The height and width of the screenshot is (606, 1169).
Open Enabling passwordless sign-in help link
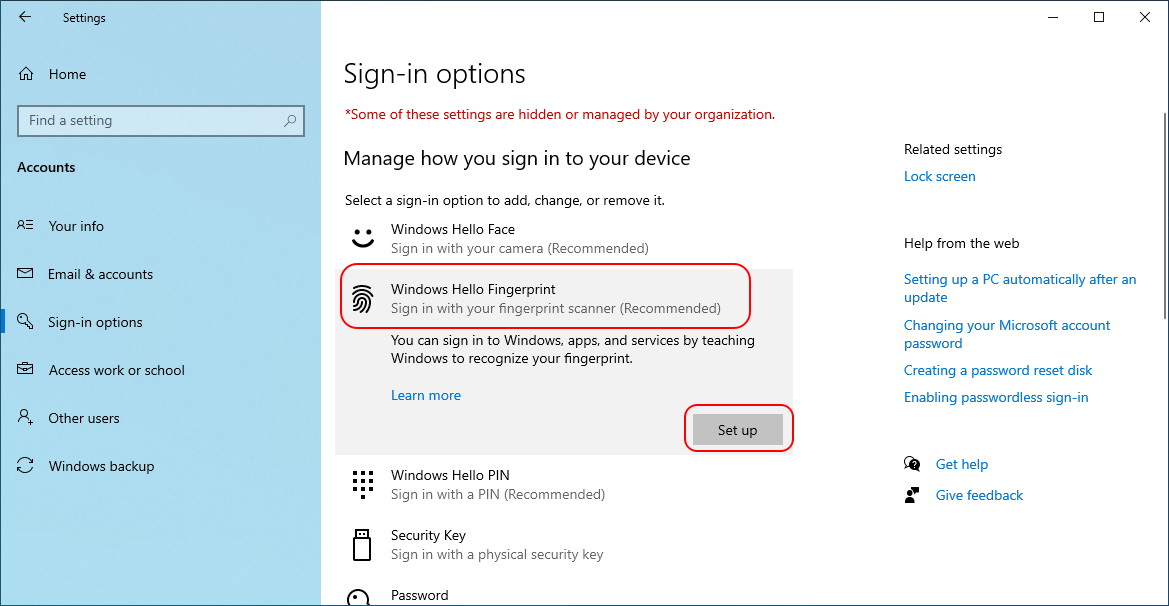click(x=995, y=397)
